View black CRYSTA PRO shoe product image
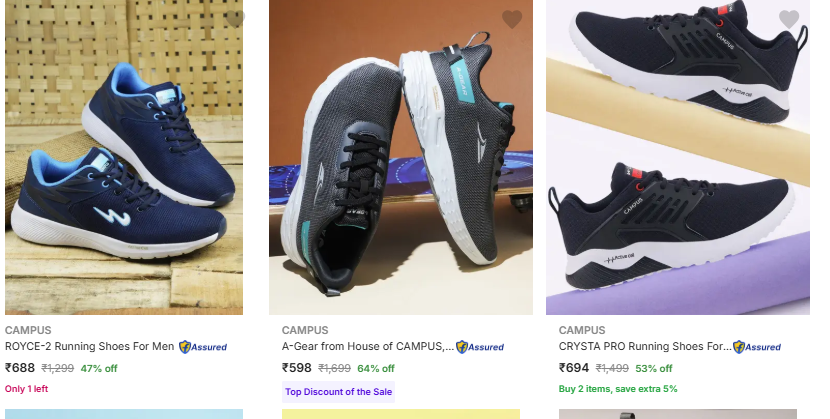The image size is (830, 419). click(678, 157)
